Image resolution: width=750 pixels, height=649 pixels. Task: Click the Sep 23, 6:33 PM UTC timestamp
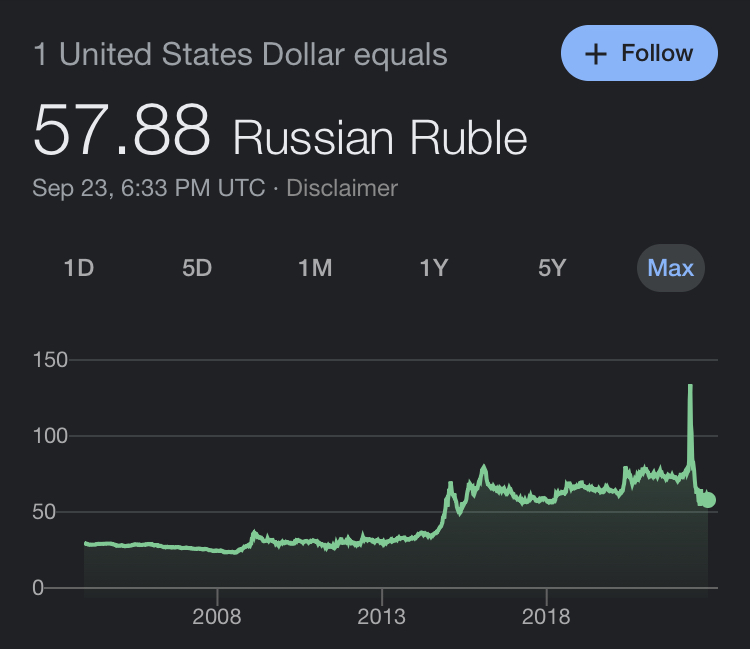point(149,188)
